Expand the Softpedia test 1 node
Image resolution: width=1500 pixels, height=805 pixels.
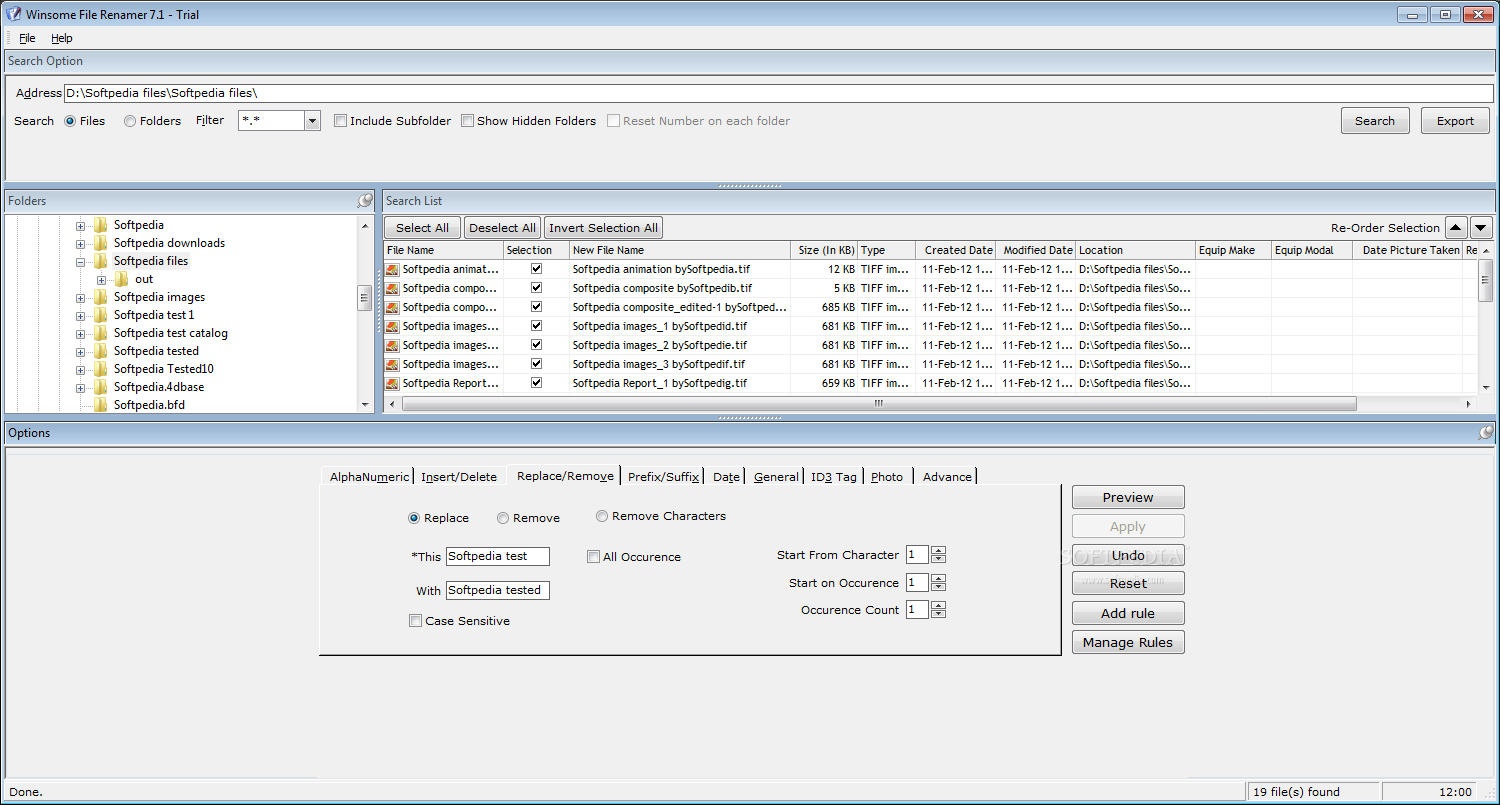81,315
